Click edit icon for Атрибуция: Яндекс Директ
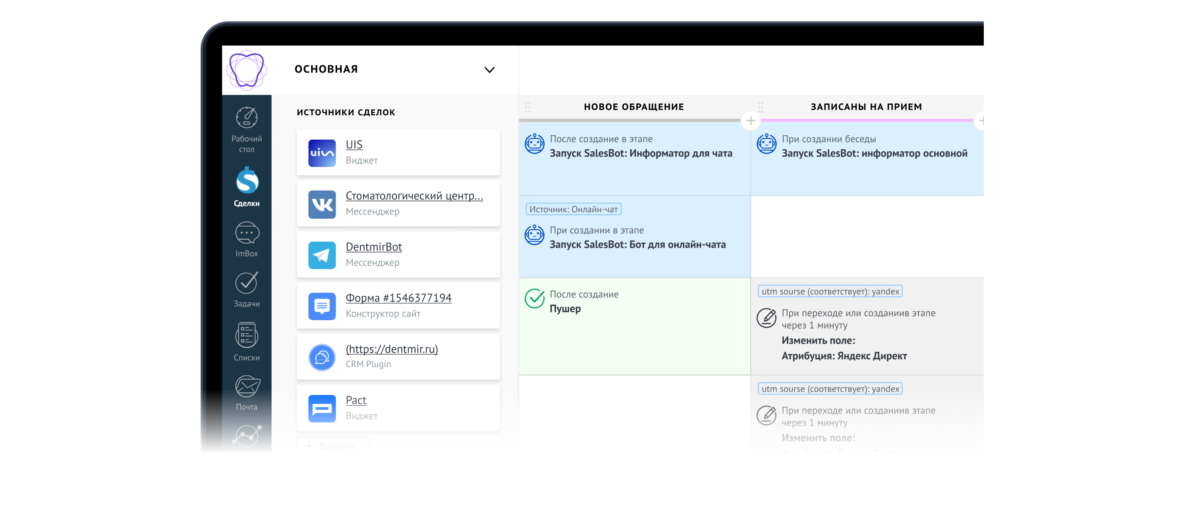 [766, 318]
